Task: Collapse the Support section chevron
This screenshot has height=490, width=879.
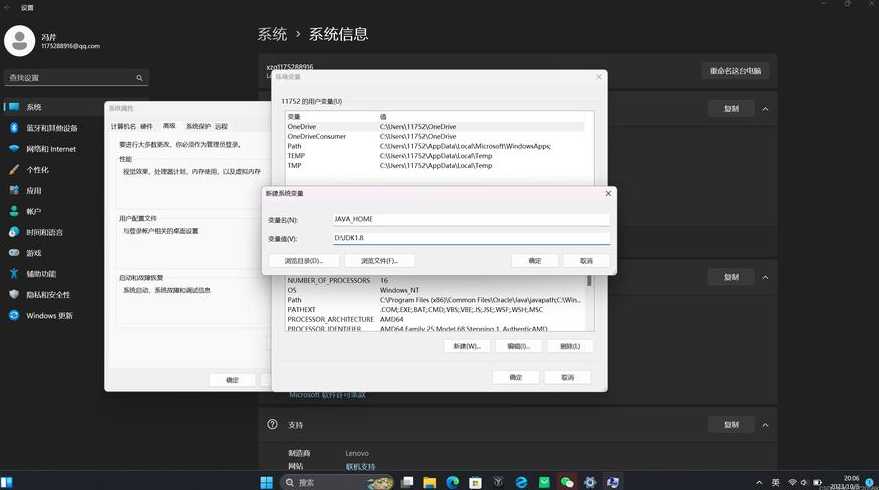Action: [765, 425]
